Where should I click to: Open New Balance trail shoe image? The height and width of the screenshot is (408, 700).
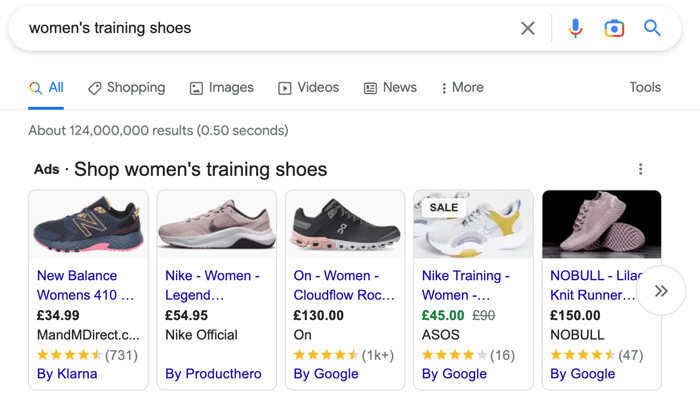coord(88,225)
